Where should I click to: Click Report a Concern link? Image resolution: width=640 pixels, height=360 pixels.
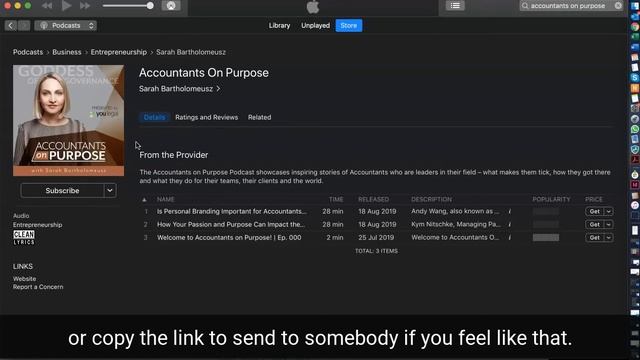coord(38,287)
